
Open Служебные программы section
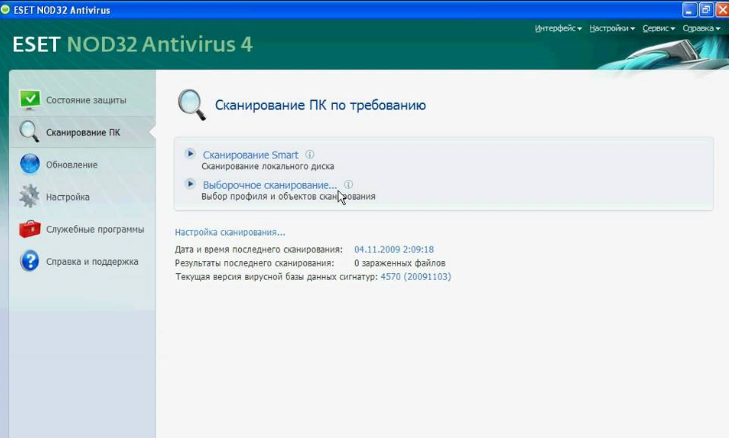point(95,229)
